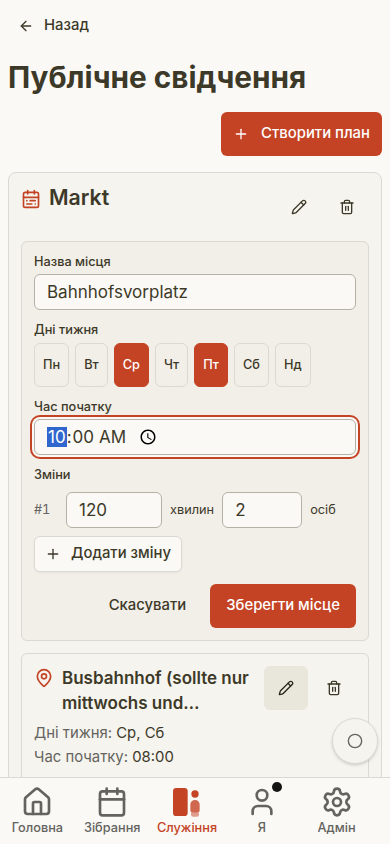Click the text Дні тижня: Ср, Сб

[100, 733]
